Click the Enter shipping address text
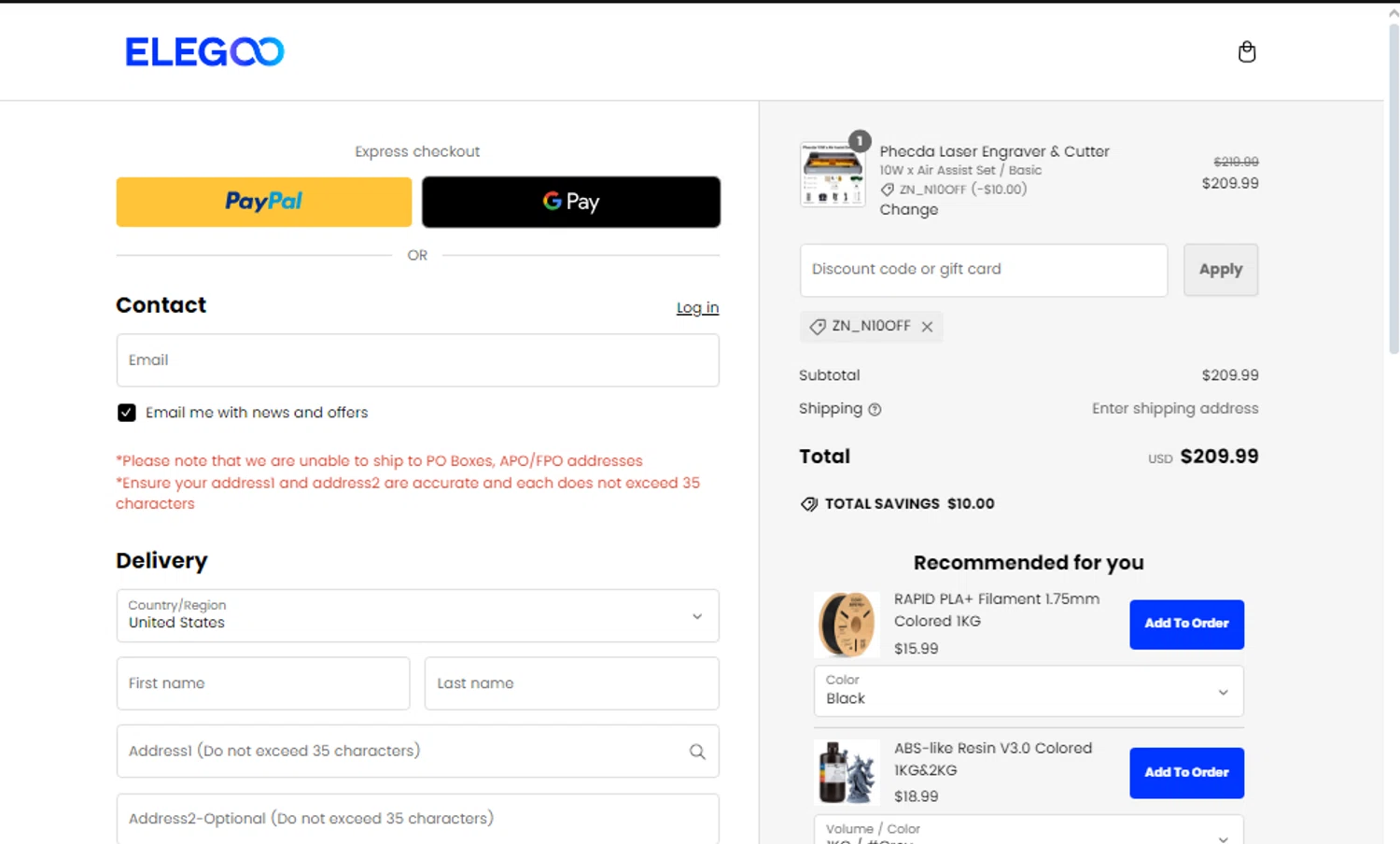The image size is (1400, 844). tap(1175, 409)
